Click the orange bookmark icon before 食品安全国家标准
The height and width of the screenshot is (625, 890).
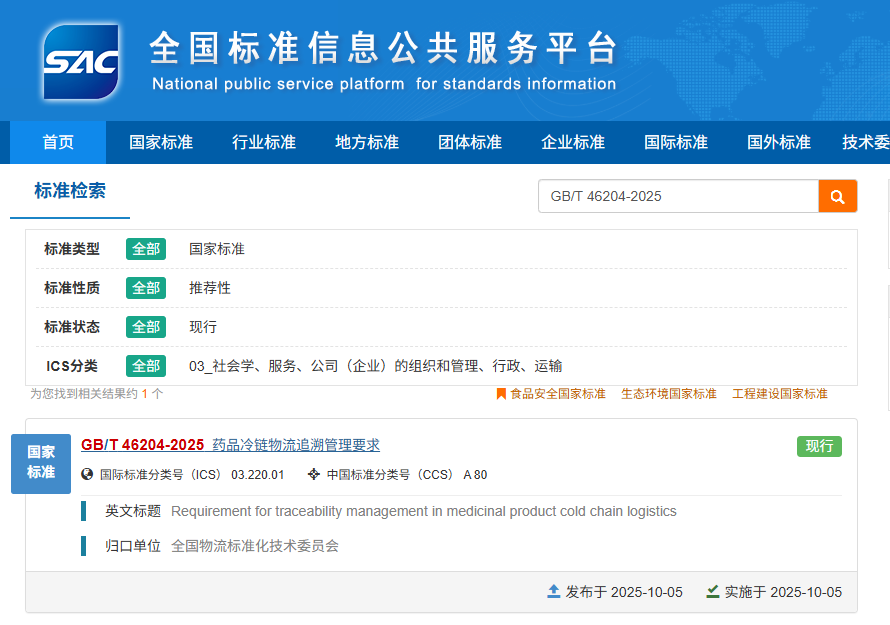(500, 394)
